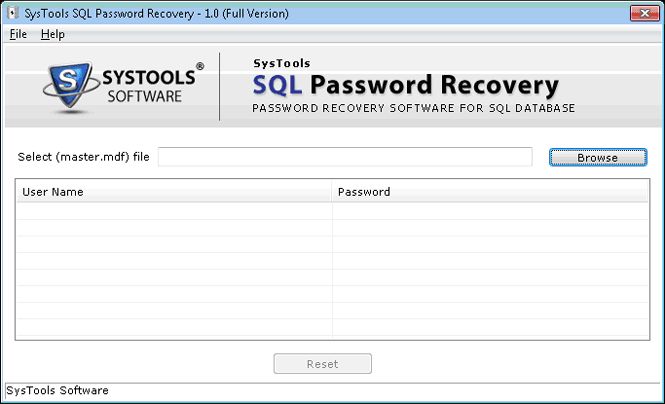Open the File menu
665x404 pixels.
coord(18,34)
